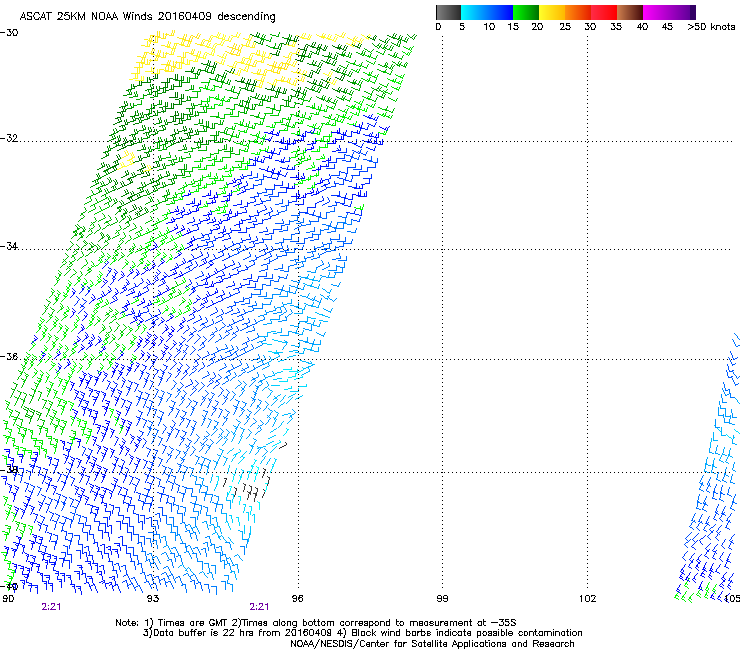Click the small yellow barb patch near -32 latitude
Viewport: 740px width, 650px height.
coord(128,160)
